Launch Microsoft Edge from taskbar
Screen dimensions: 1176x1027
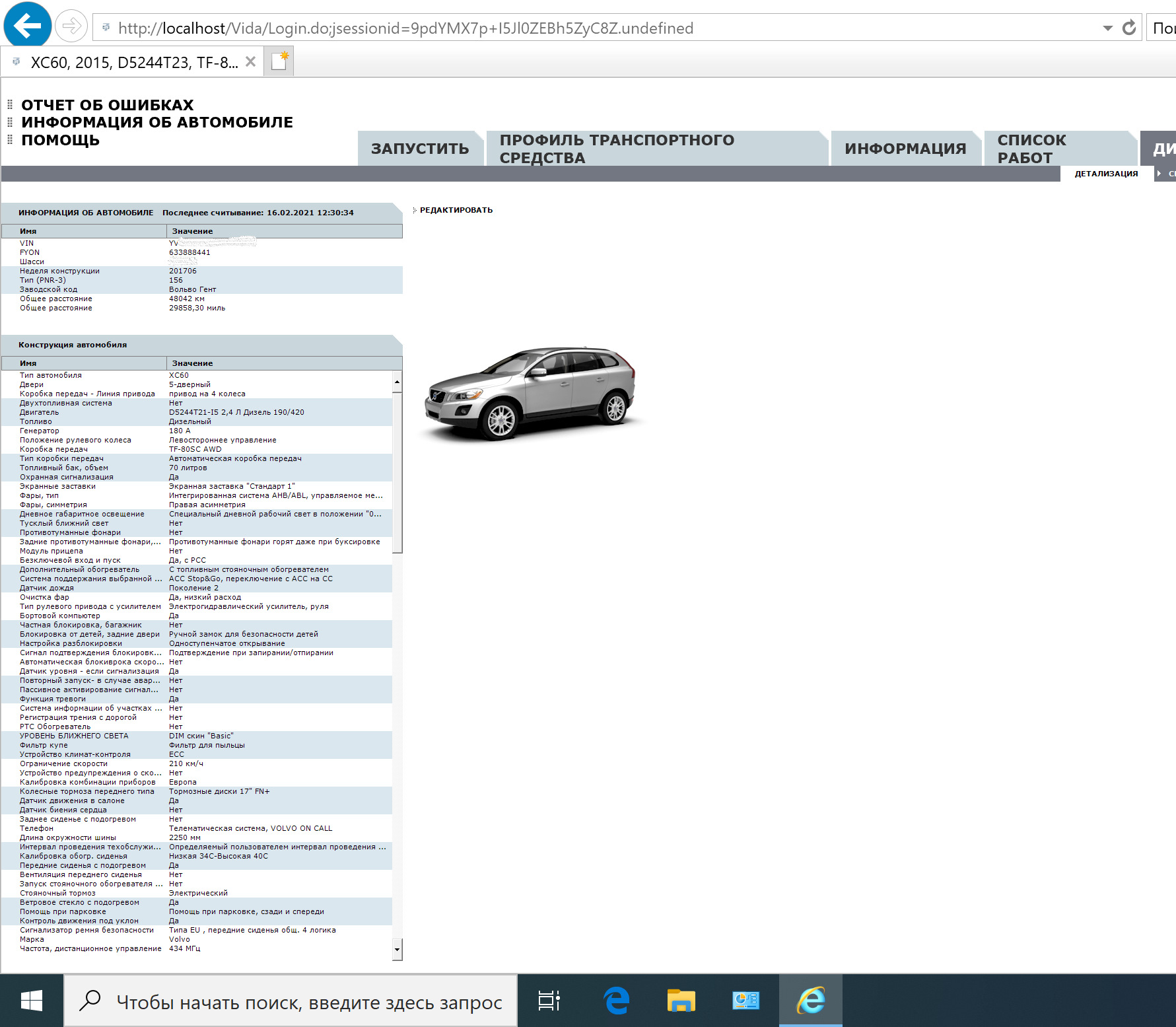point(616,1001)
